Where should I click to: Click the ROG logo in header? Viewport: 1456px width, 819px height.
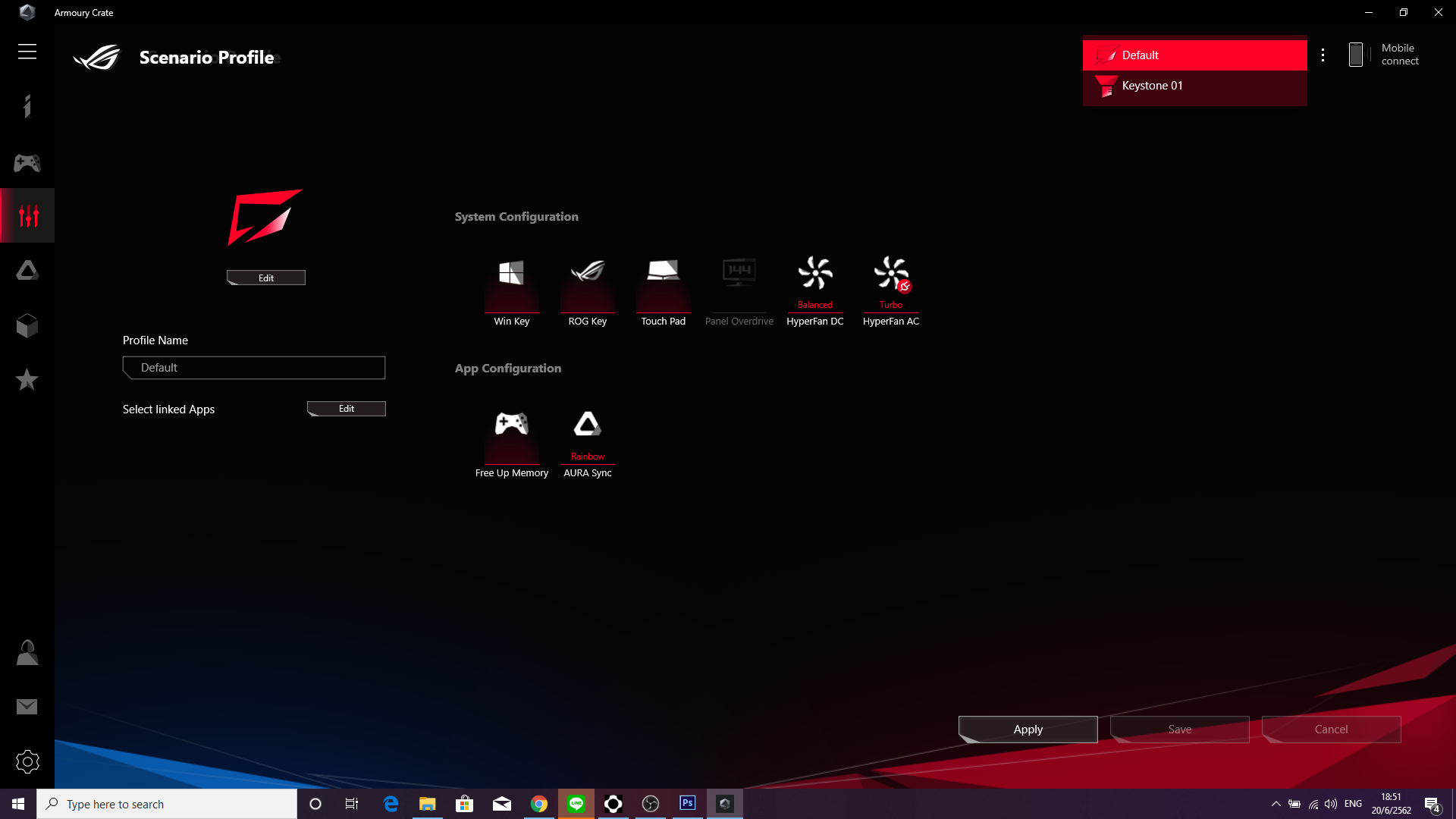(x=97, y=58)
